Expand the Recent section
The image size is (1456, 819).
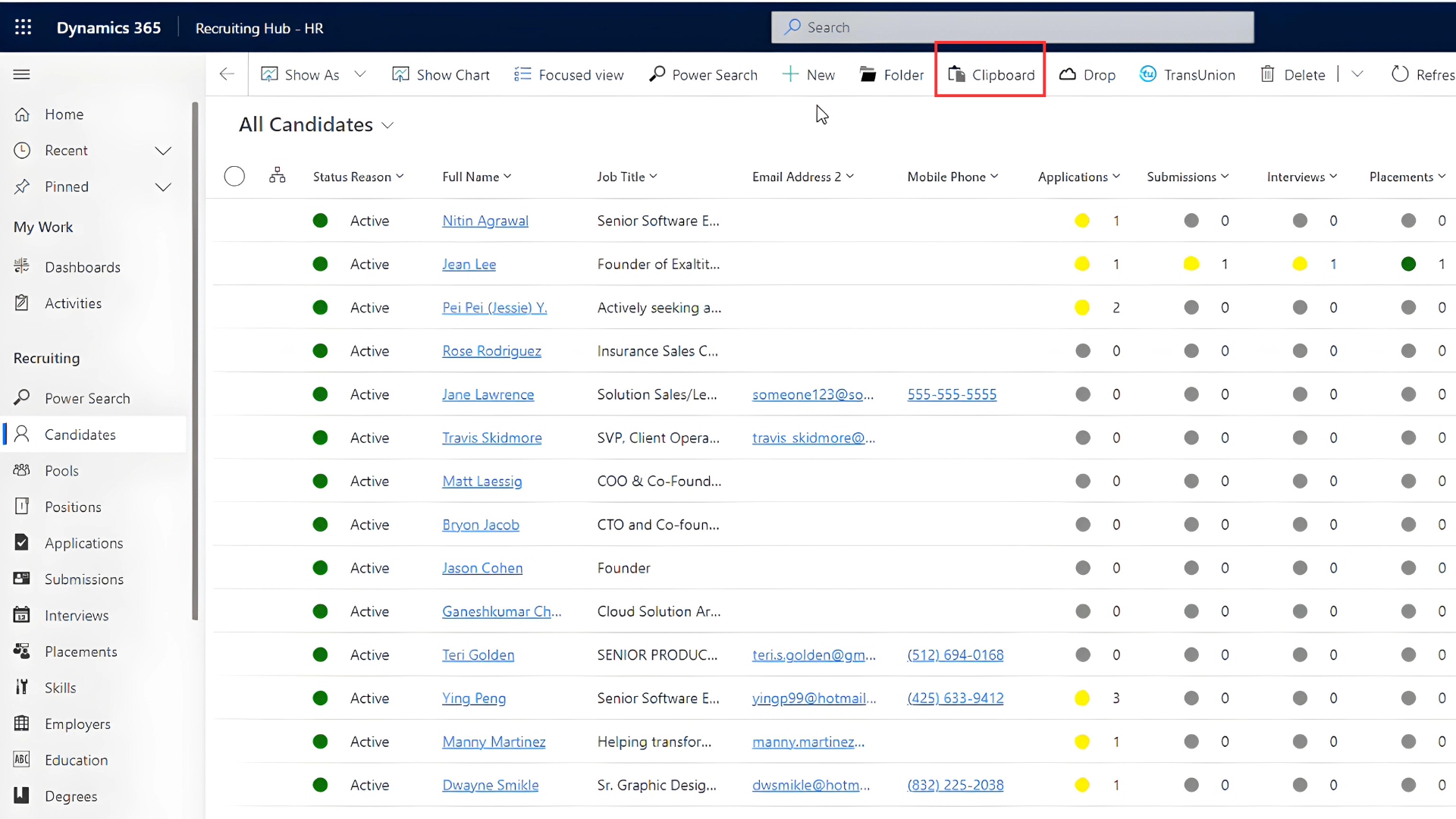pos(163,151)
